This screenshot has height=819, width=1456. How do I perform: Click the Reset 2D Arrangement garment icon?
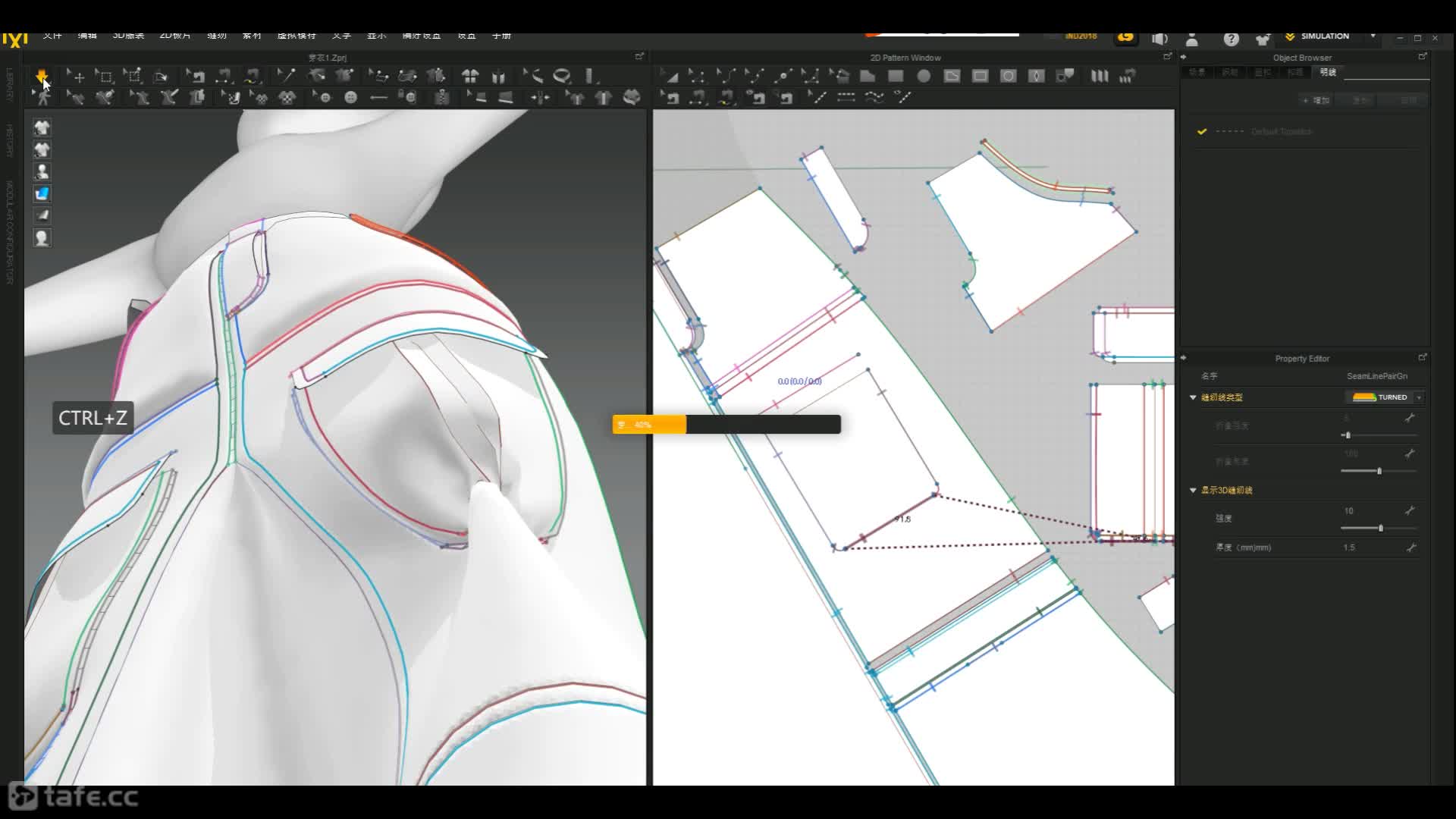[469, 76]
